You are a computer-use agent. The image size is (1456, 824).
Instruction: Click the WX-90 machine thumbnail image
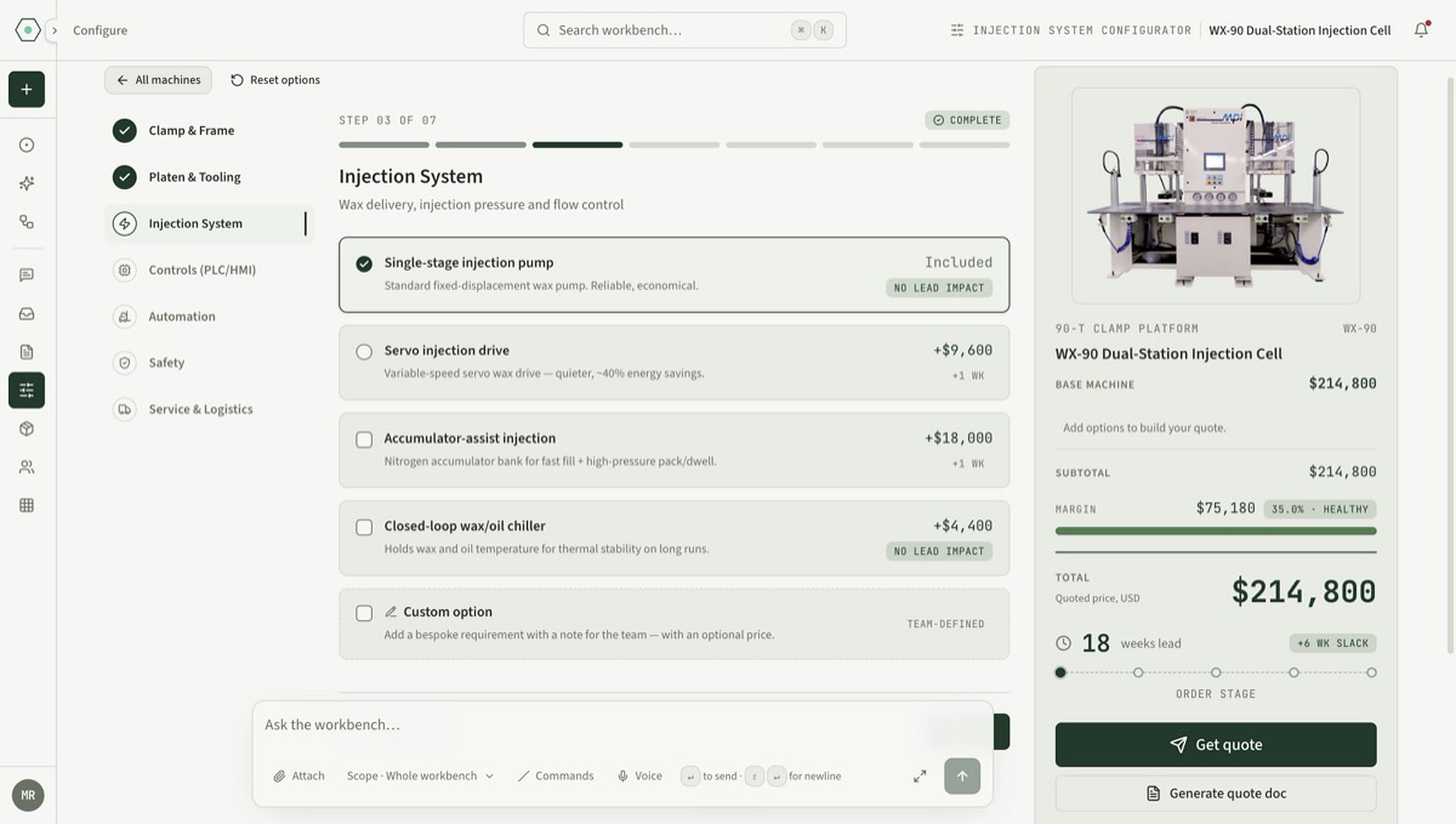coord(1216,195)
